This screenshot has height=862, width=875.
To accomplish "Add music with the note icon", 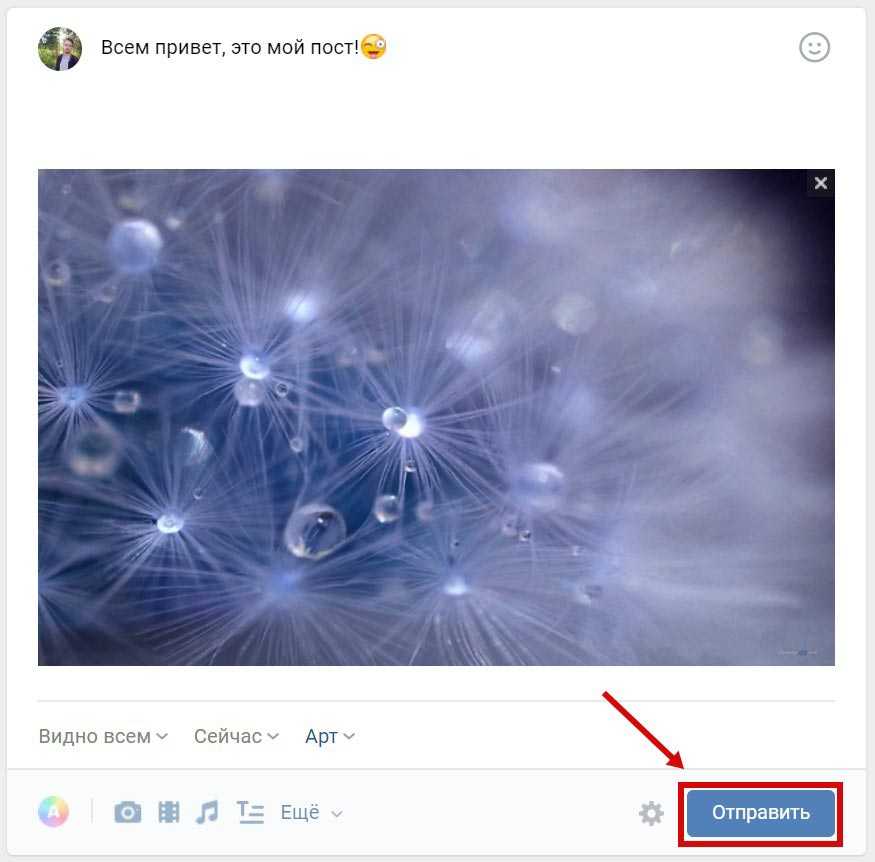I will pyautogui.click(x=207, y=812).
